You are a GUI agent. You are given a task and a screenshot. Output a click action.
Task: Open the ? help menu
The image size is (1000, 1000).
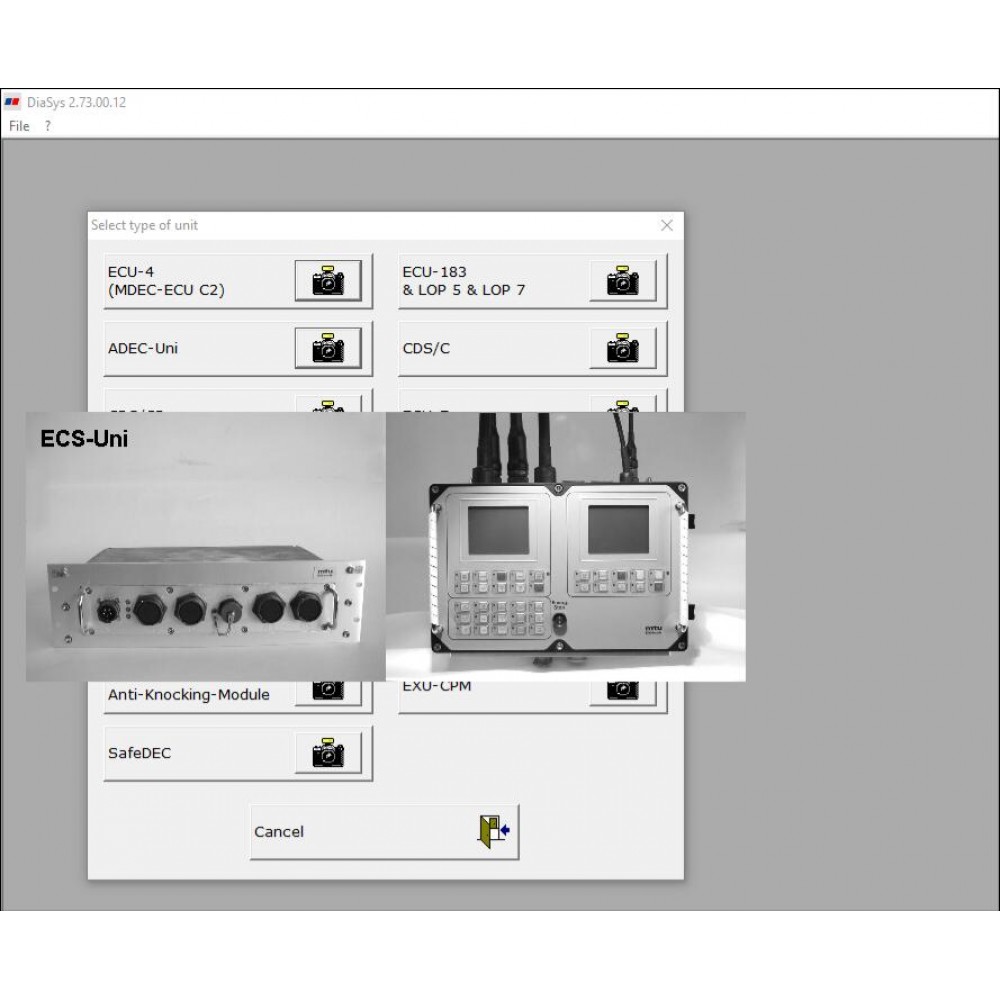point(46,127)
